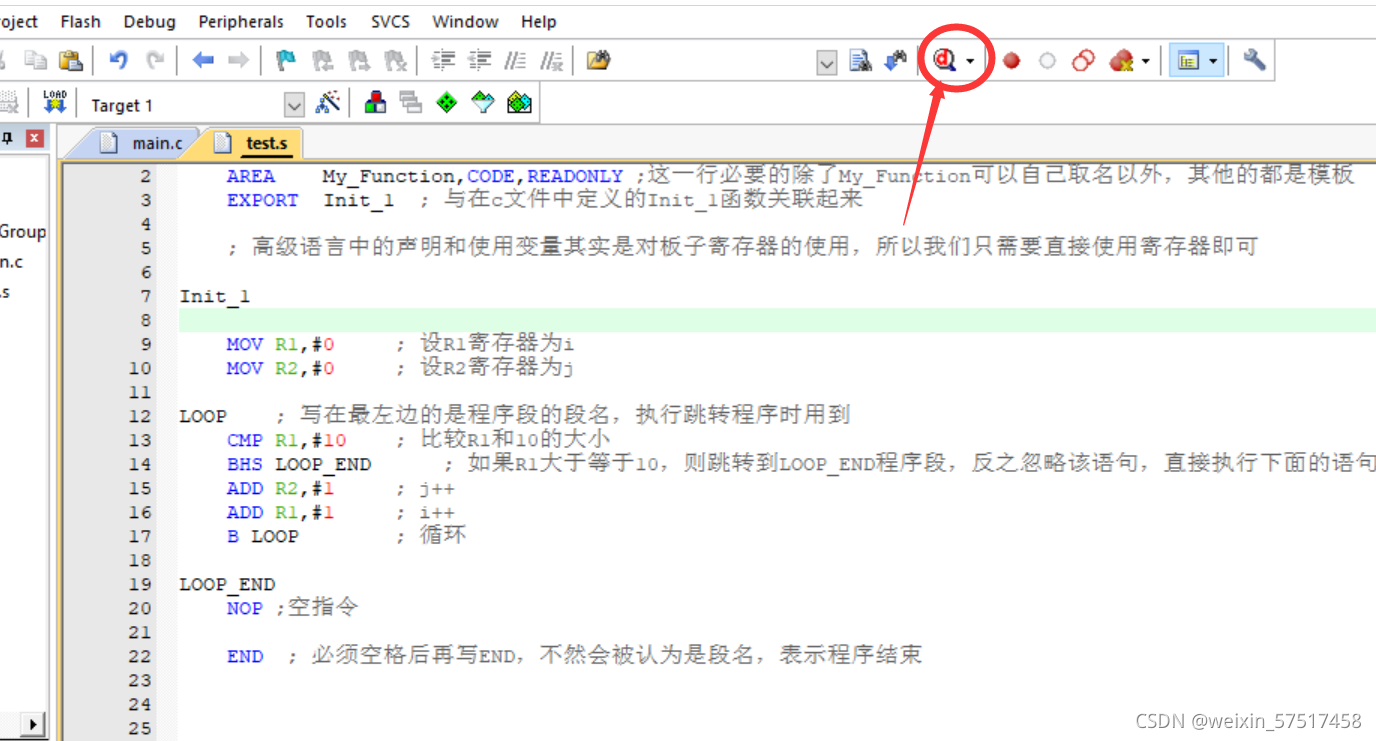Click the Copy icon in the toolbar
This screenshot has height=741, width=1376.
click(x=35, y=61)
